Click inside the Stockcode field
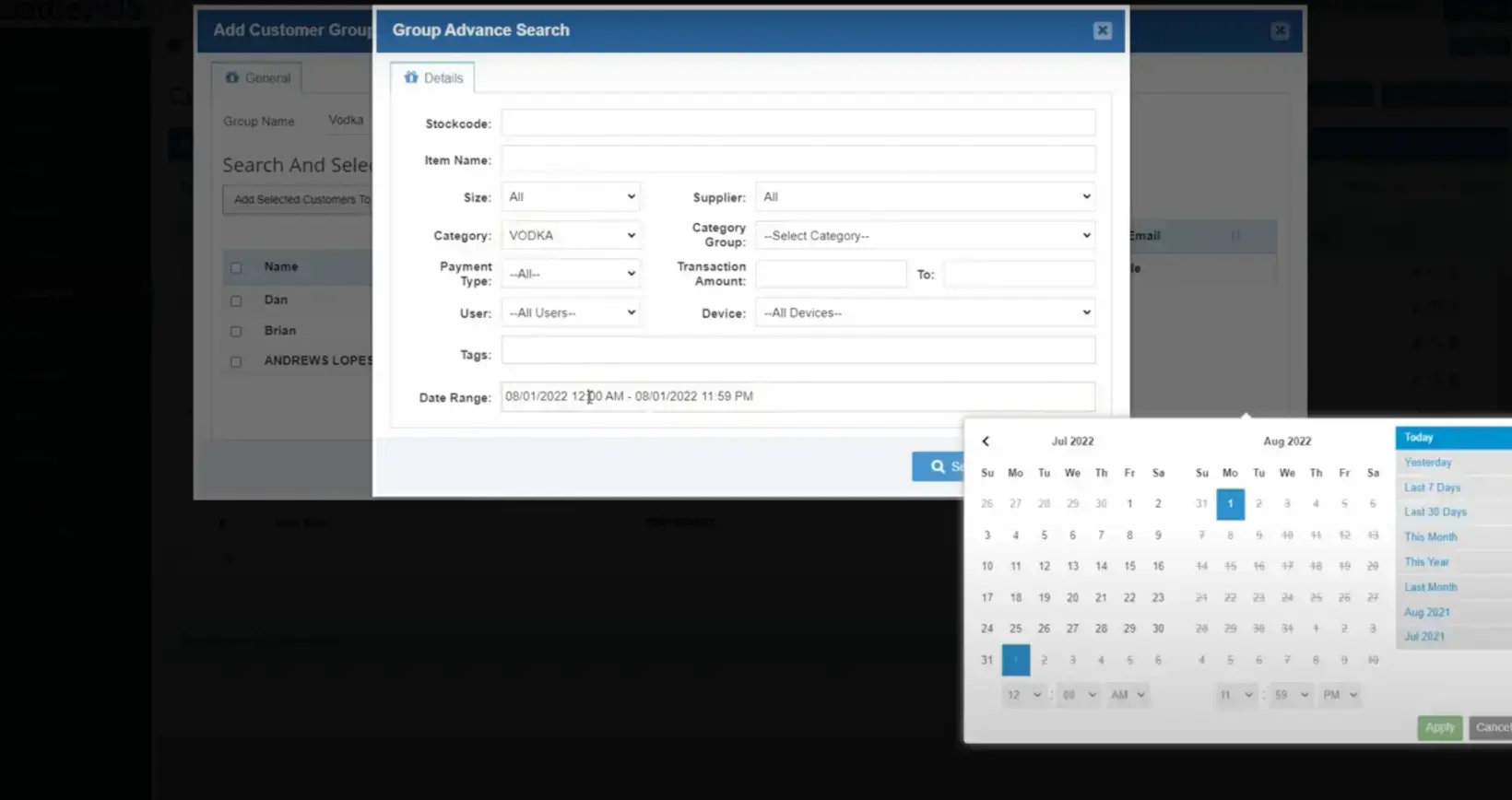Image resolution: width=1512 pixels, height=800 pixels. tap(797, 124)
